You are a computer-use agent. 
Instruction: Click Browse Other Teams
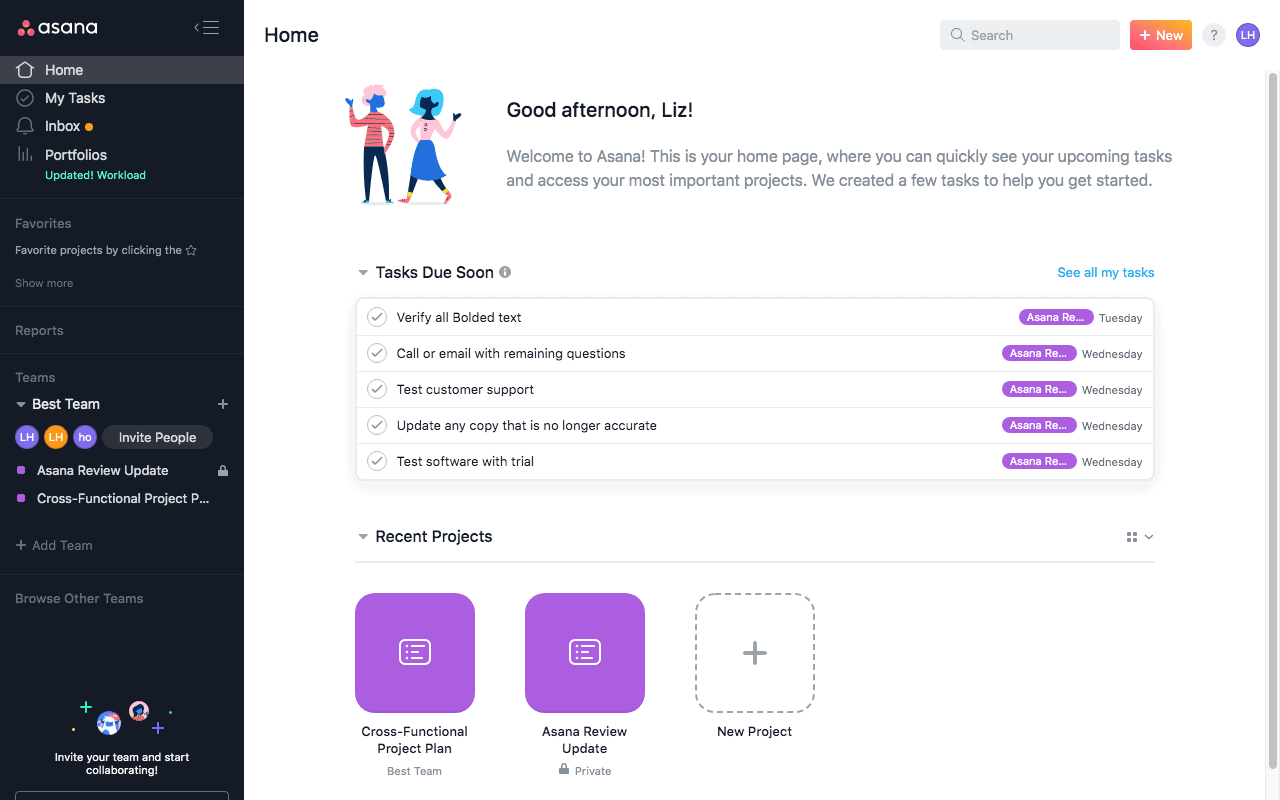tap(79, 598)
